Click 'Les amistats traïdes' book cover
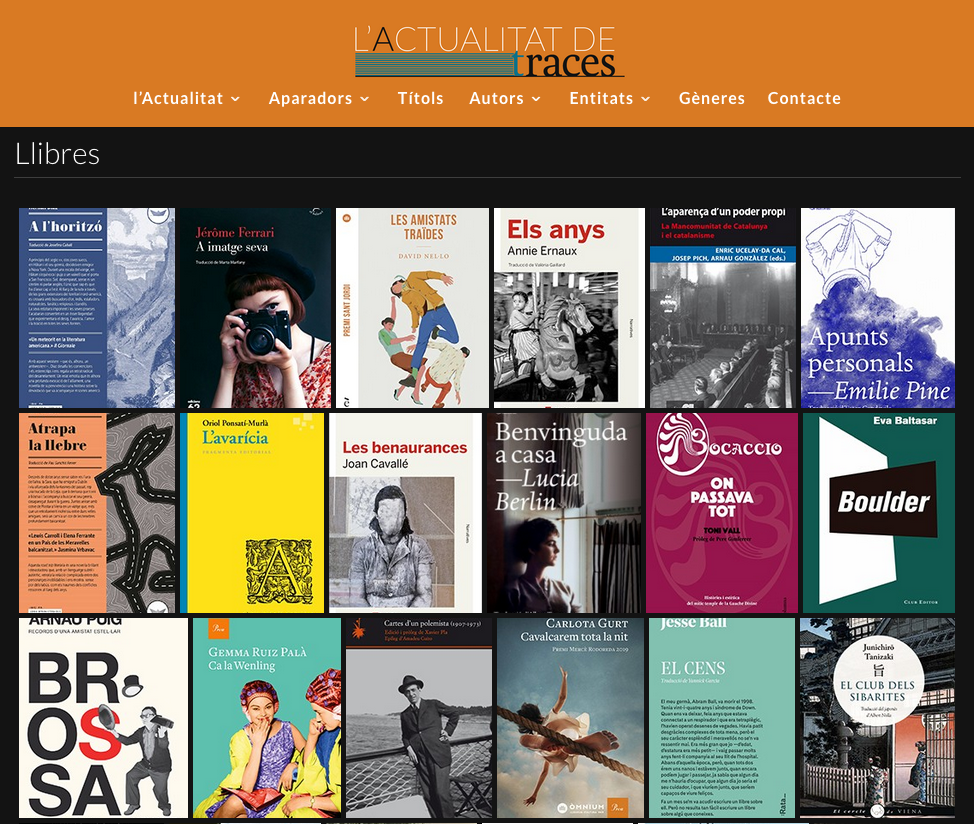 (x=412, y=308)
